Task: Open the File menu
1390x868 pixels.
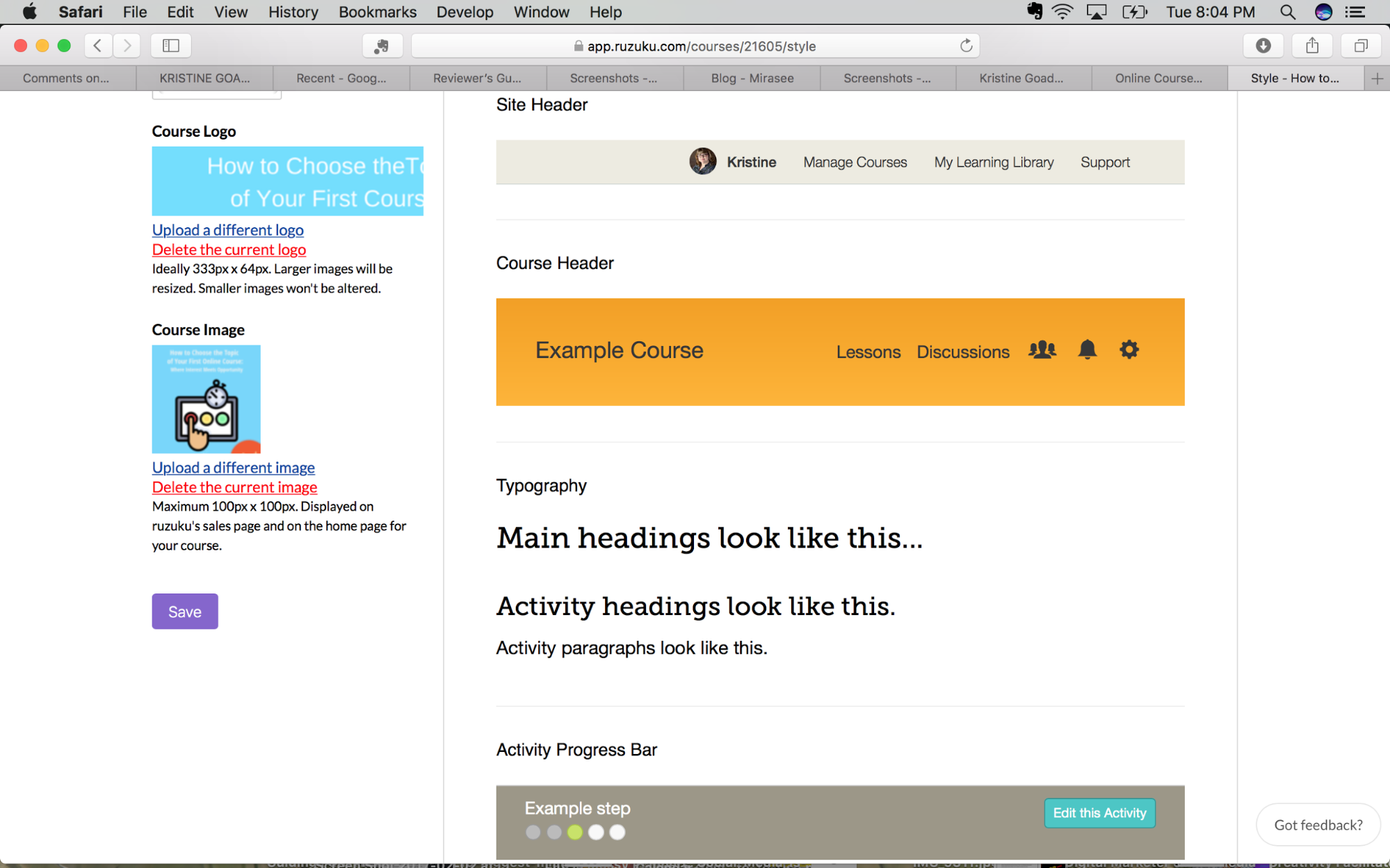Action: [x=135, y=12]
